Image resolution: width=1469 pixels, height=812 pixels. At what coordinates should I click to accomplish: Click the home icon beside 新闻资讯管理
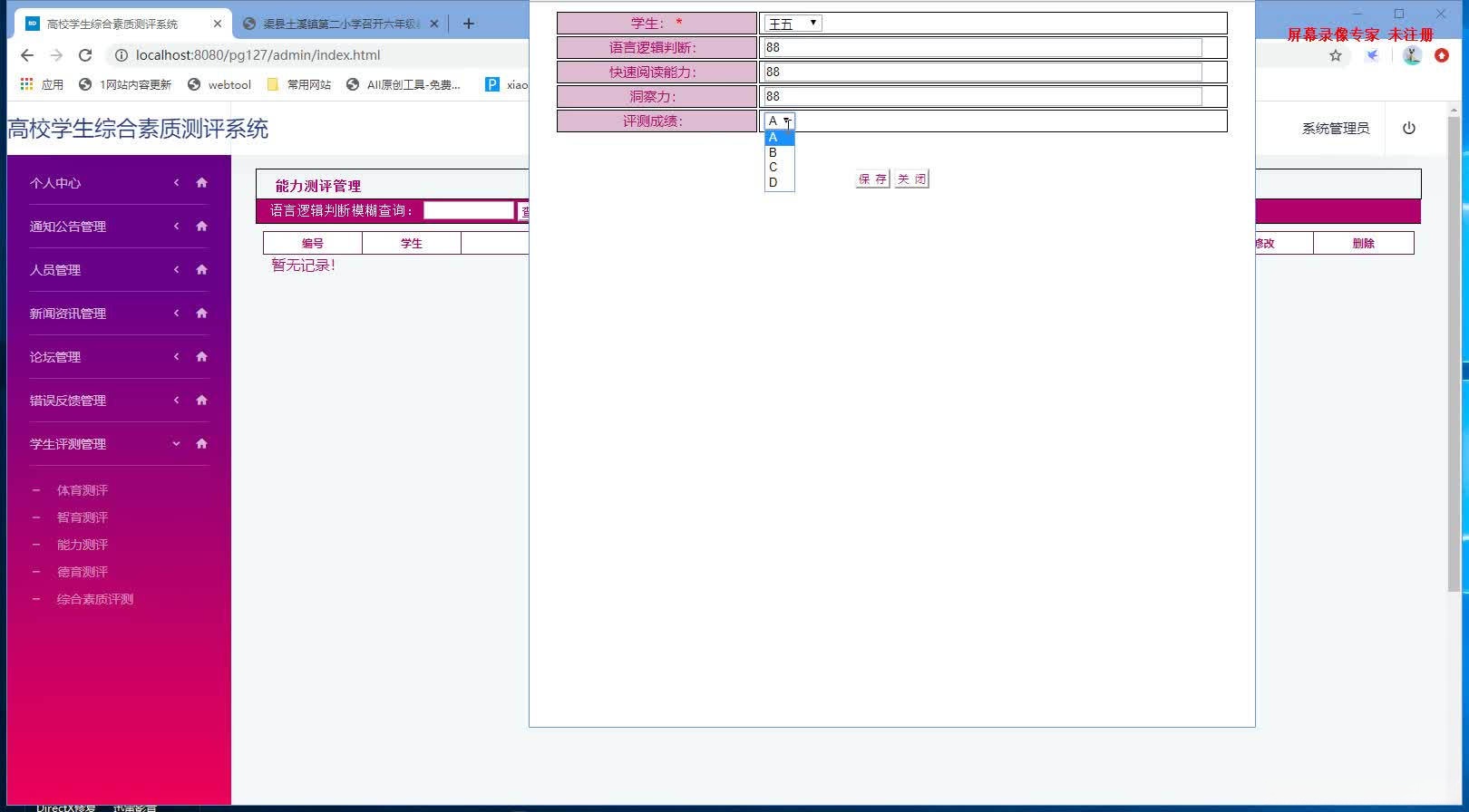point(202,313)
